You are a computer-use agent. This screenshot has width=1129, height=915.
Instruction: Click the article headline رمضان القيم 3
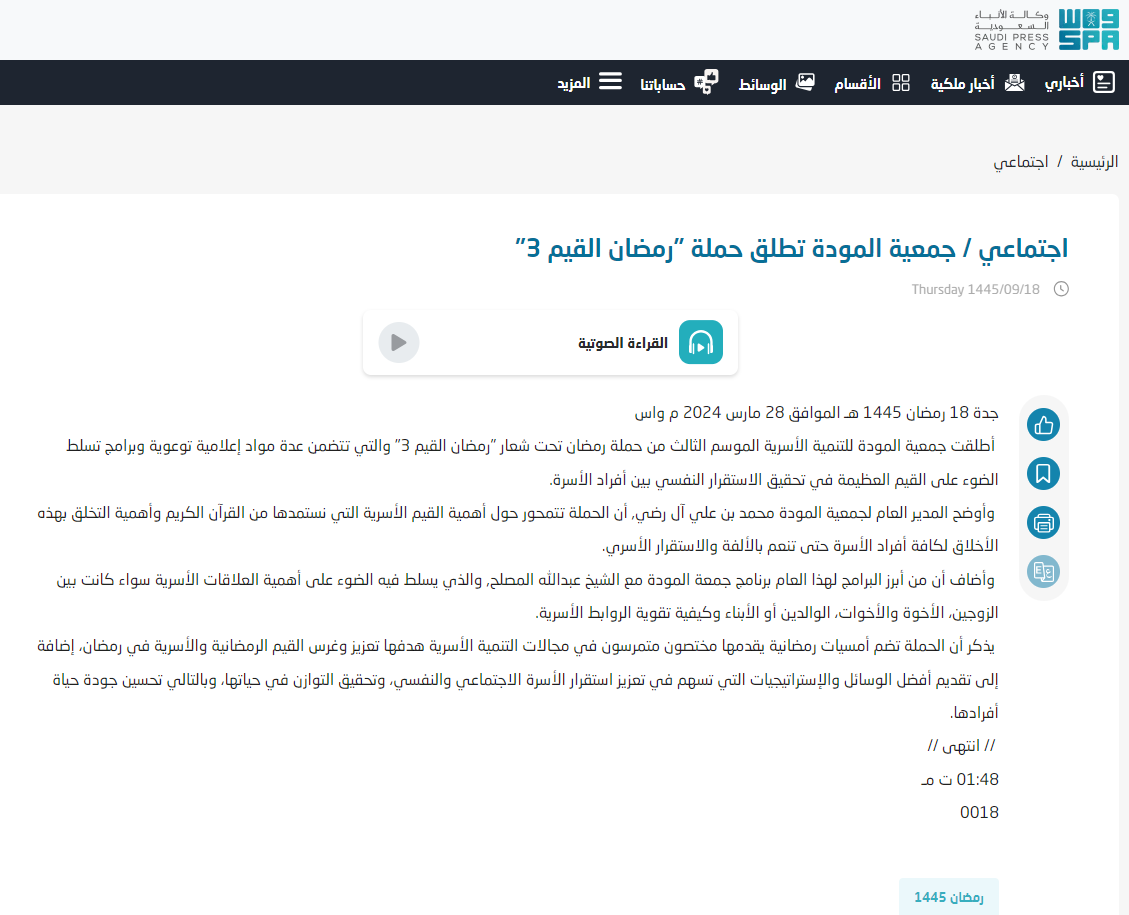[x=792, y=248]
